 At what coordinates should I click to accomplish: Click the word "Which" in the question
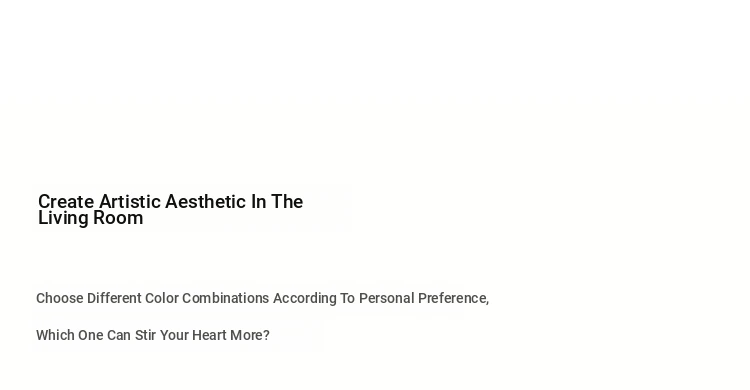point(55,335)
